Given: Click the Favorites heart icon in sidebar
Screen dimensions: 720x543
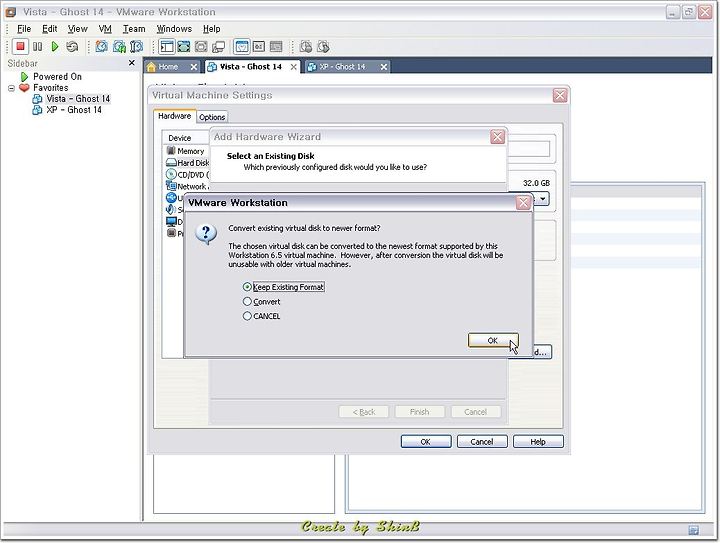Looking at the screenshot, I should [x=24, y=88].
